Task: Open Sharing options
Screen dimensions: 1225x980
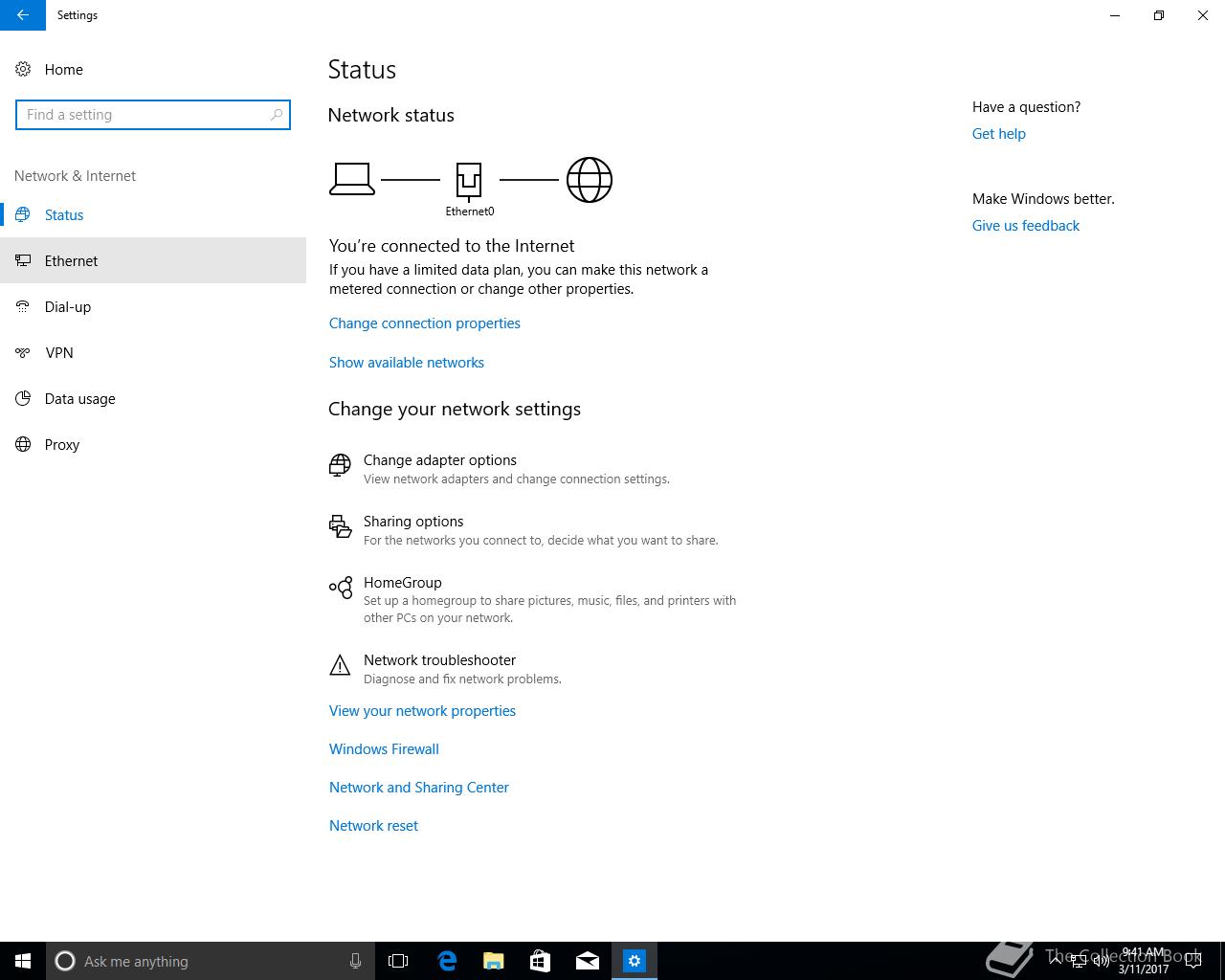Action: (413, 522)
